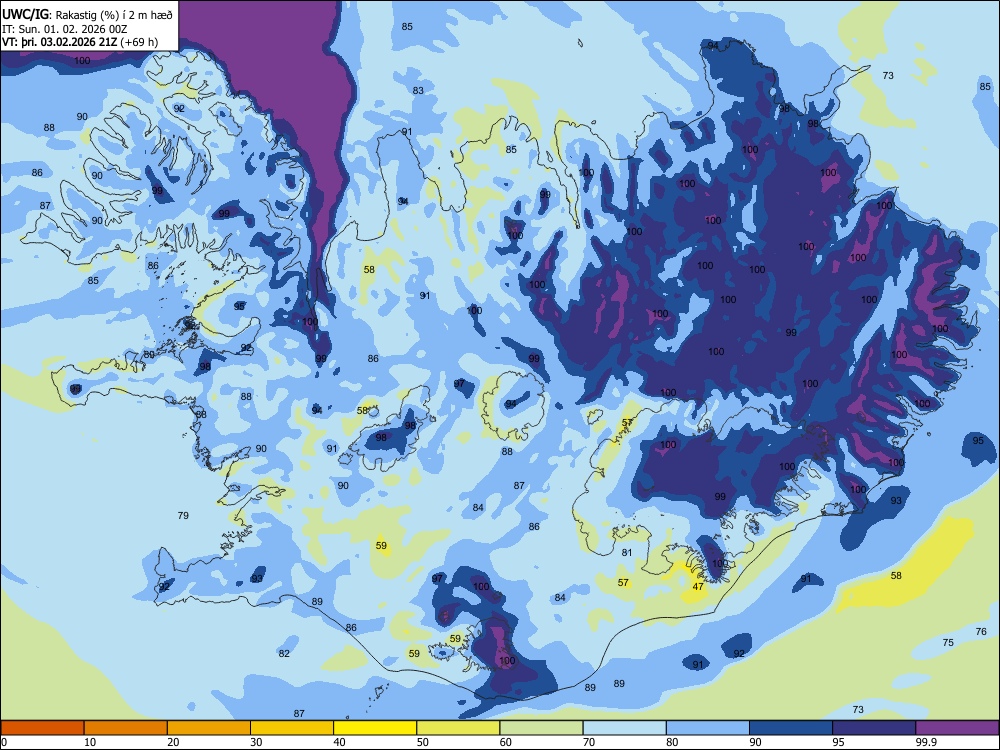Click the 'VT: þri. 03.02.2026 21Z (+69 h)' line
The height and width of the screenshot is (750, 1000).
[80, 43]
